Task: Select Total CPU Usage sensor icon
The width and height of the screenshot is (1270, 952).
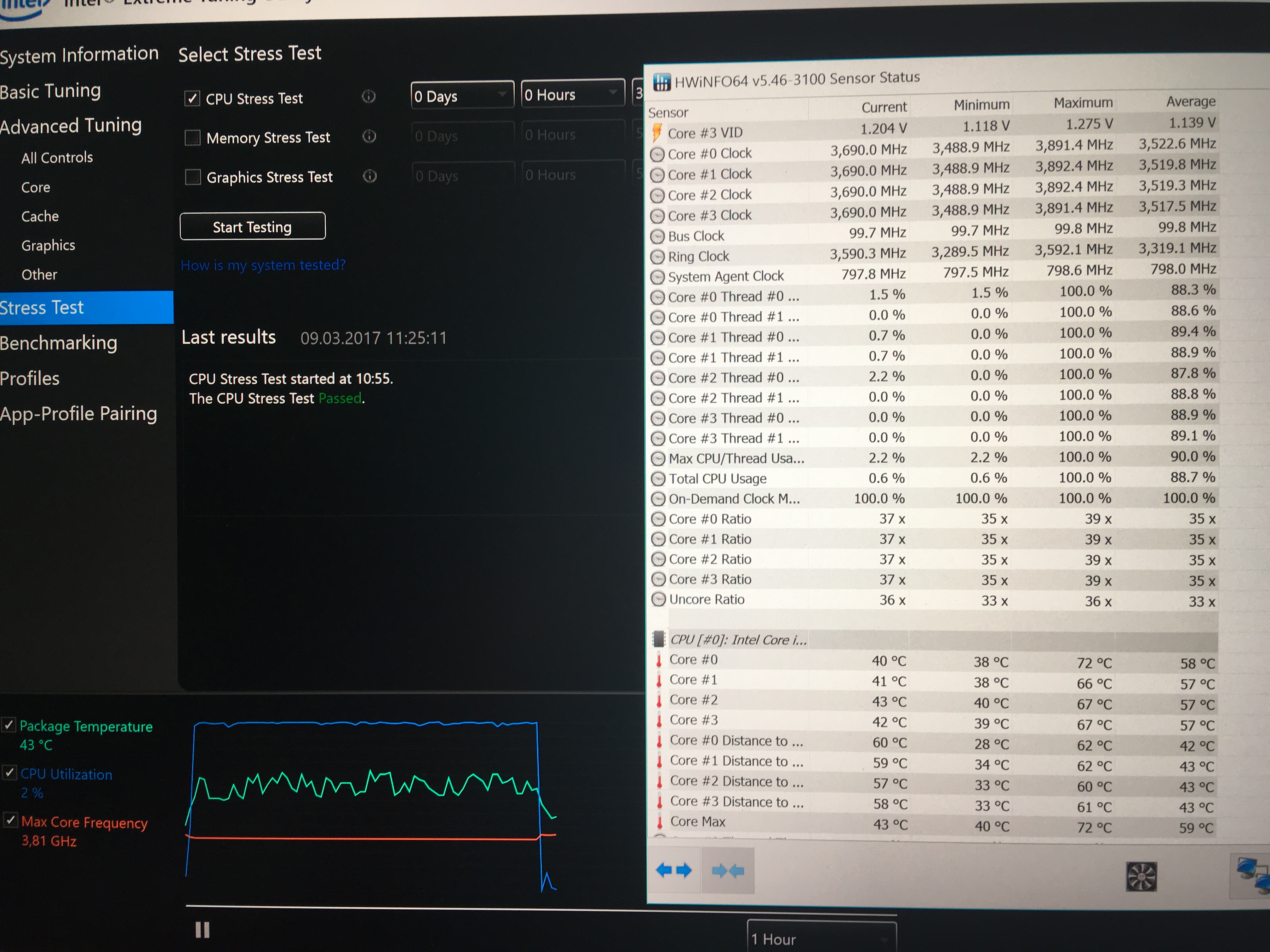Action: [x=658, y=479]
